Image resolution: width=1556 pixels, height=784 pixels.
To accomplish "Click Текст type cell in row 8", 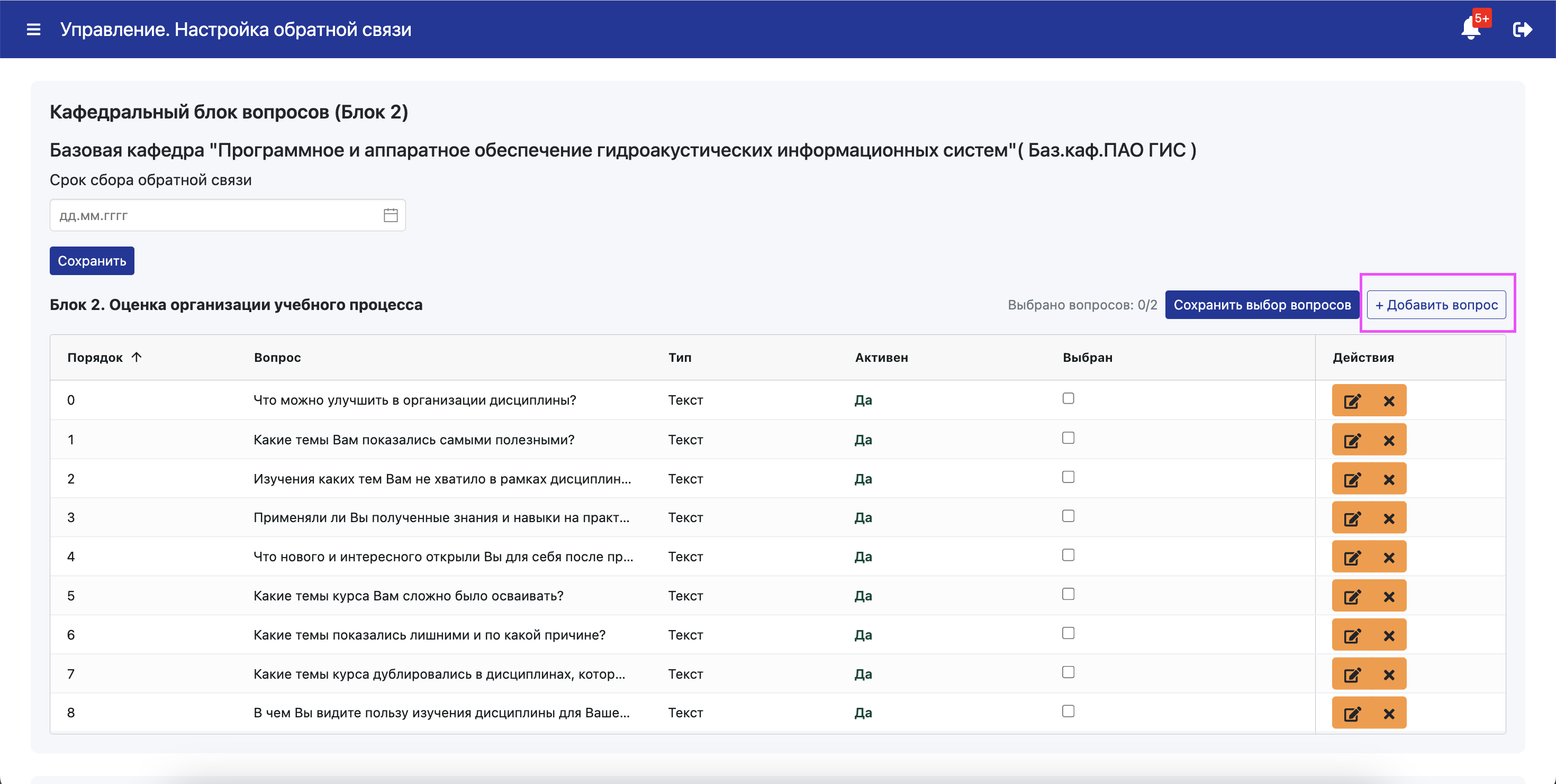I will 685,713.
